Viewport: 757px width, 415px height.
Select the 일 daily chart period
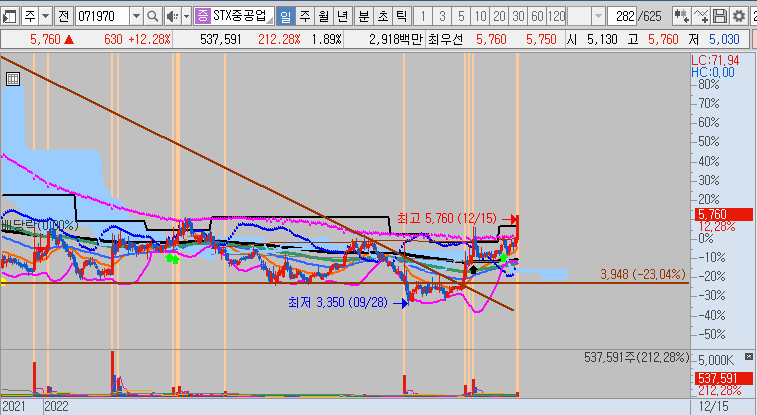point(286,16)
